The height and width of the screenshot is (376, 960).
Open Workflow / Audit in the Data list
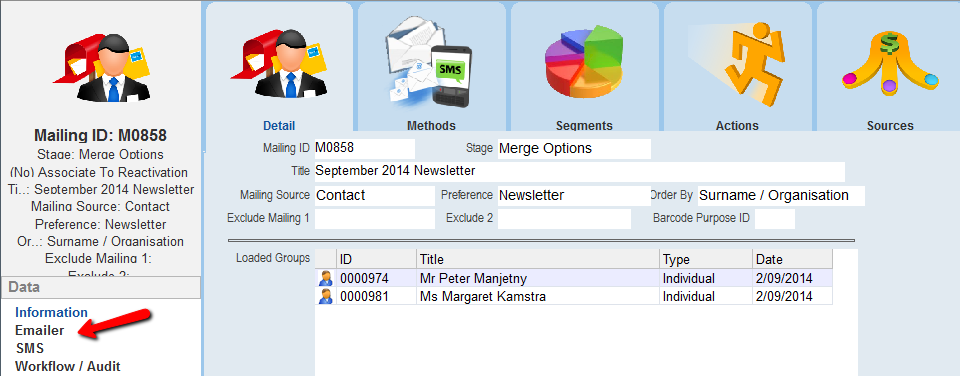(x=68, y=366)
